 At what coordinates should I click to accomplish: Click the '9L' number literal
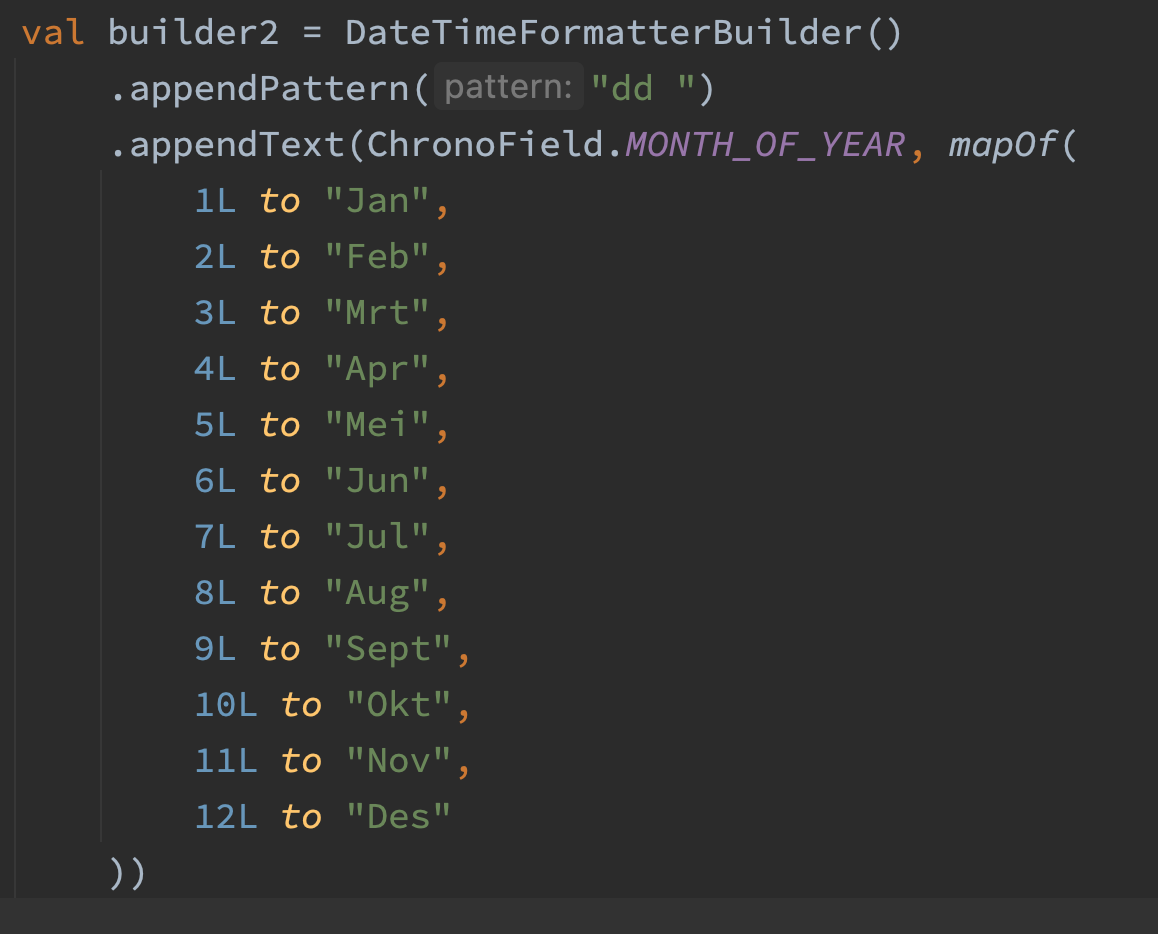(x=215, y=650)
